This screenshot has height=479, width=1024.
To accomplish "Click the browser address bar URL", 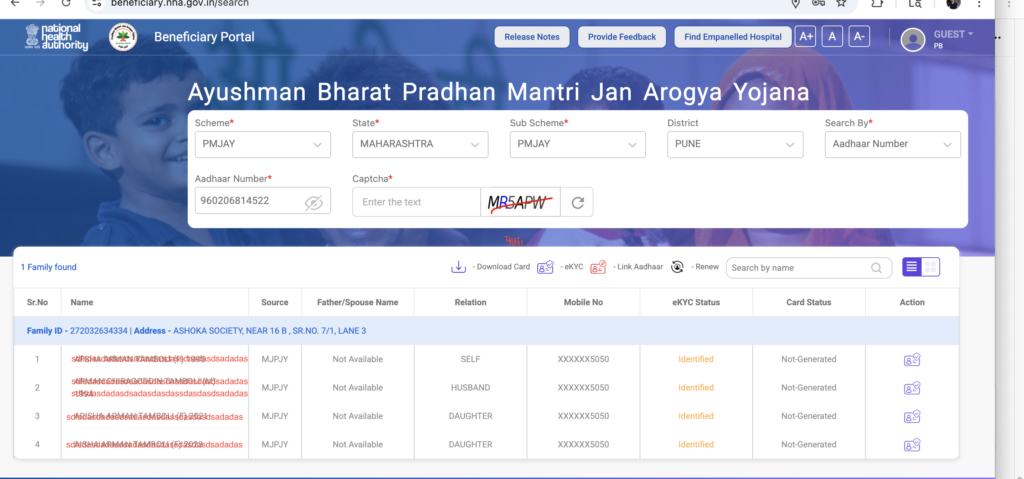I will (180, 3).
